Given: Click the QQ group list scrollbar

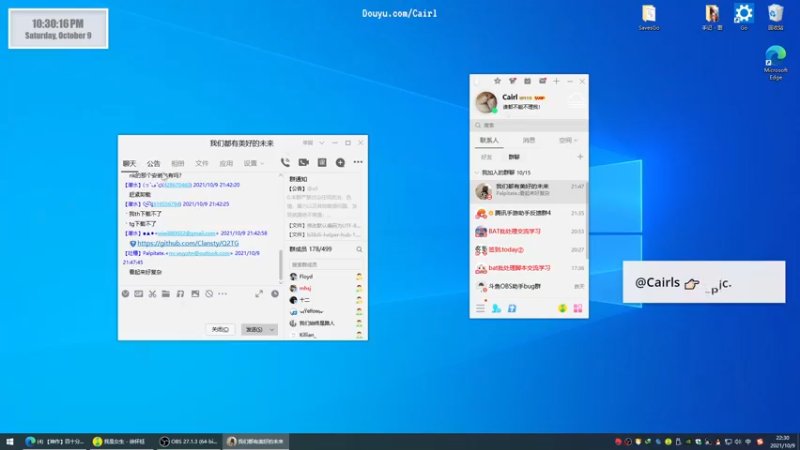Looking at the screenshot, I should 587,219.
